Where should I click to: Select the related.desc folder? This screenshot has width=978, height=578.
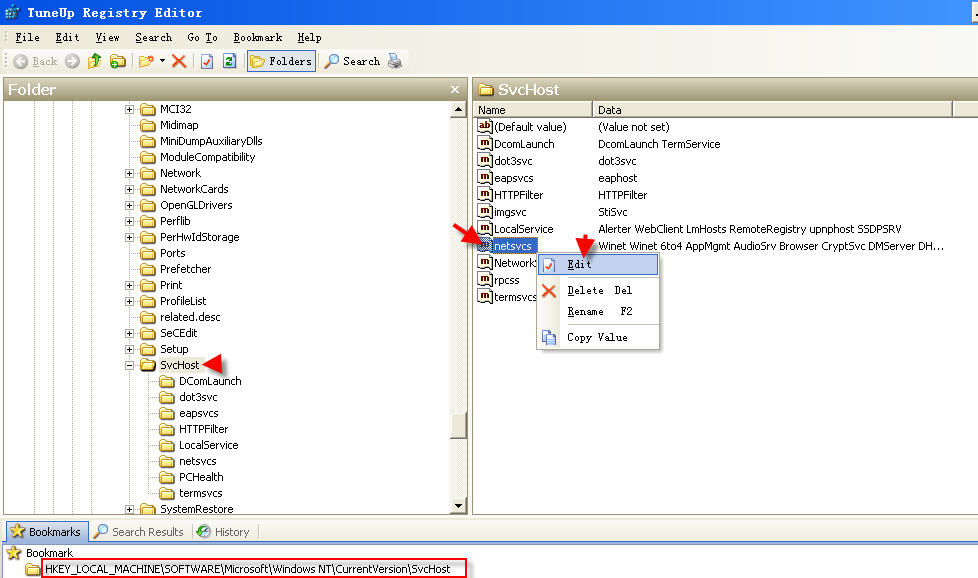click(x=180, y=317)
